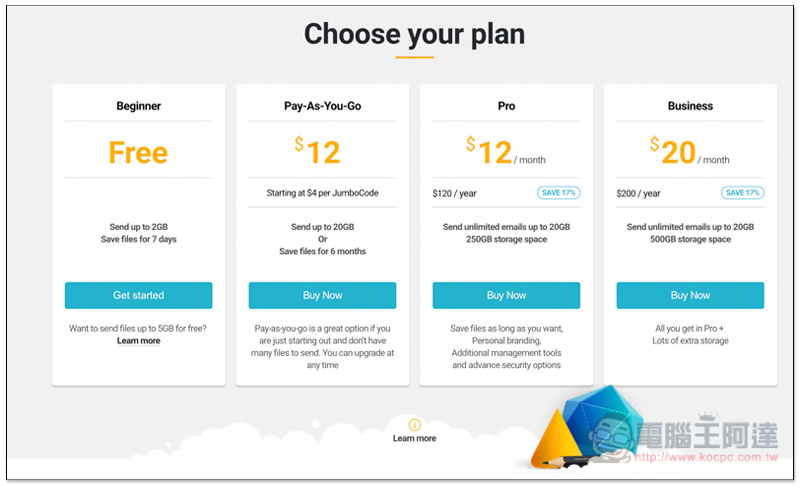
Task: Click the Choose your plan heading
Action: pos(414,34)
